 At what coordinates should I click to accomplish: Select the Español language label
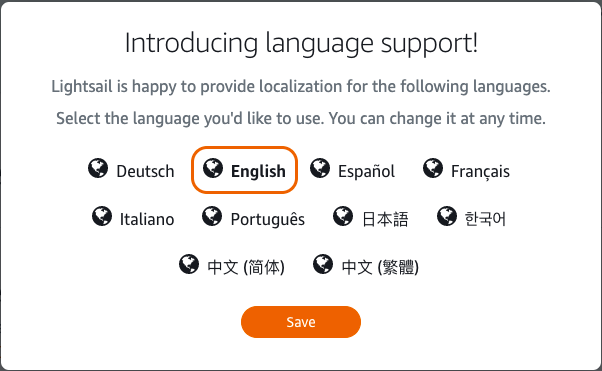(366, 171)
